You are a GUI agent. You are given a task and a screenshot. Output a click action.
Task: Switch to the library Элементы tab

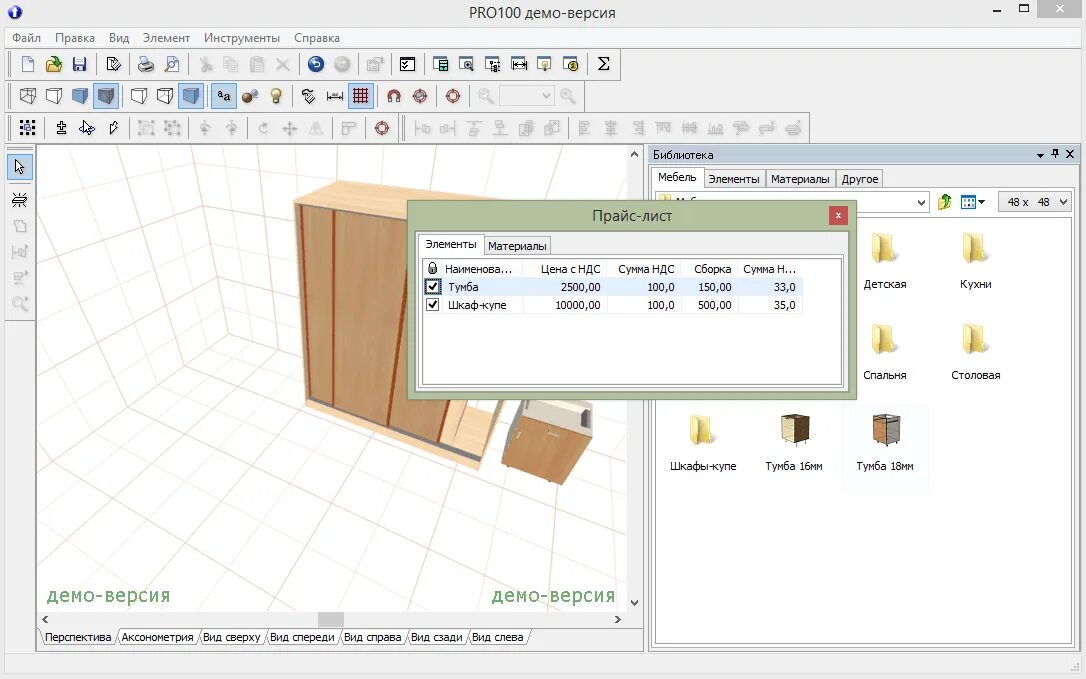coord(734,179)
